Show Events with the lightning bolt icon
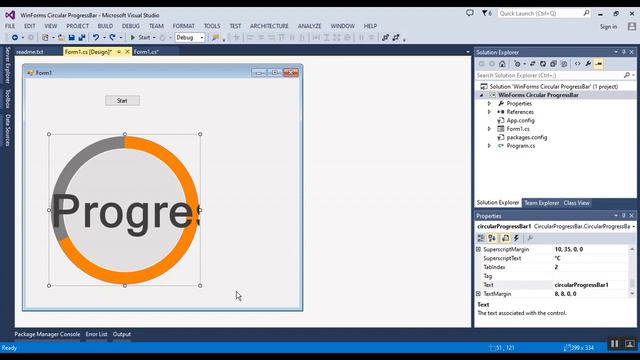Viewport: 640px width, 360px height. pos(516,238)
